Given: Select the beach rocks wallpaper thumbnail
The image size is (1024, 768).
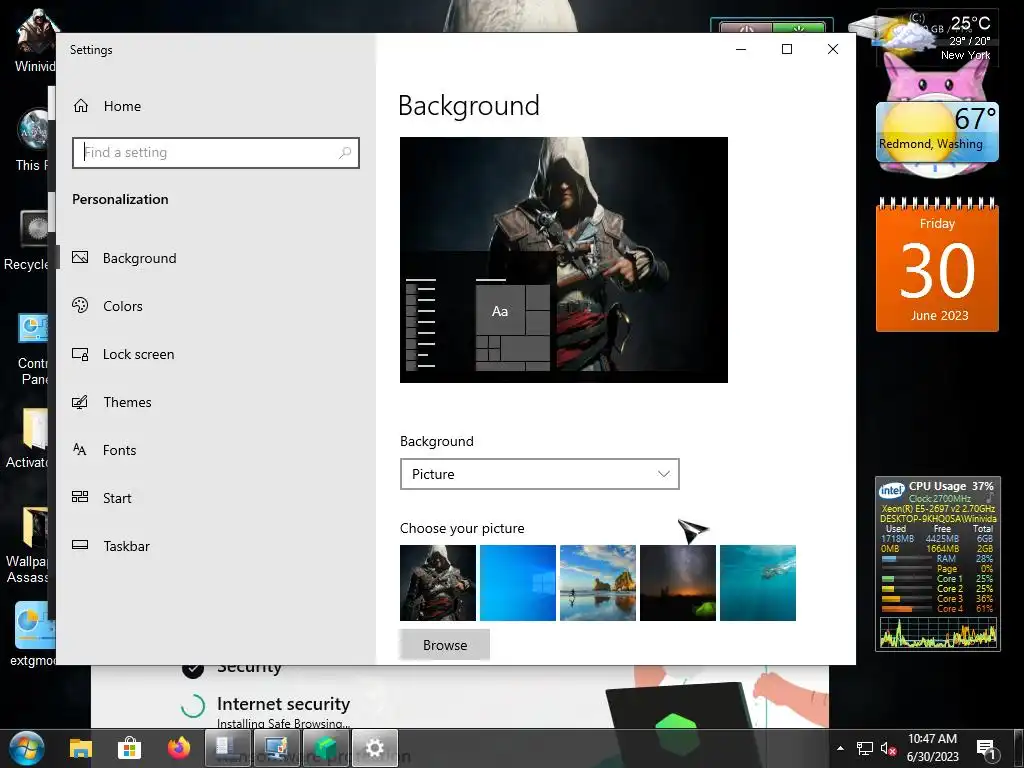Looking at the screenshot, I should [x=598, y=583].
